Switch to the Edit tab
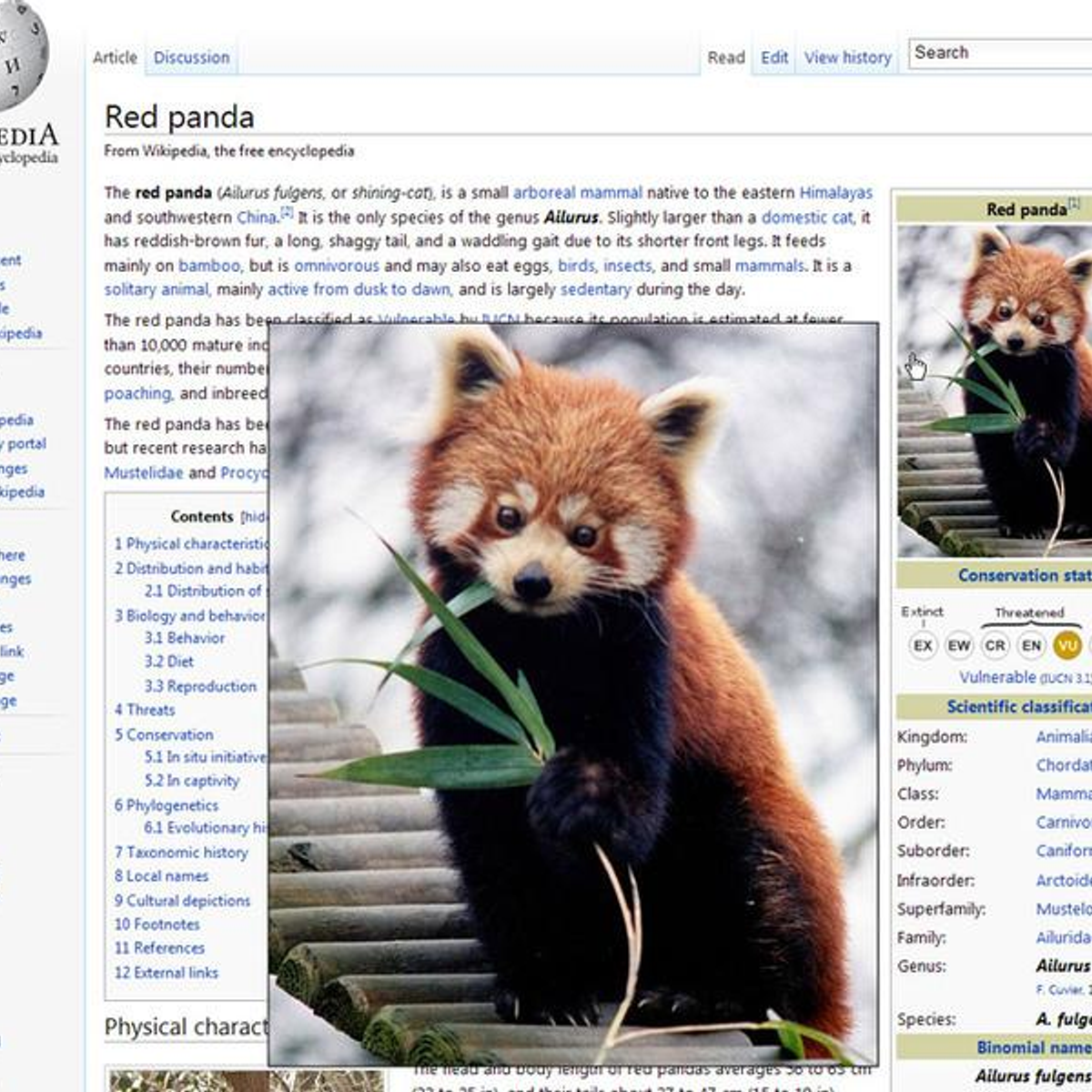 click(x=774, y=57)
